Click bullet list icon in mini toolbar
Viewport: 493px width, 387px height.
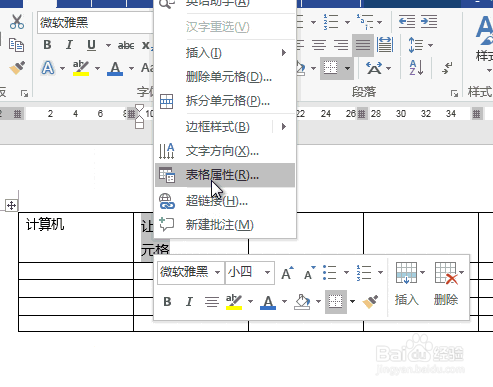330,273
